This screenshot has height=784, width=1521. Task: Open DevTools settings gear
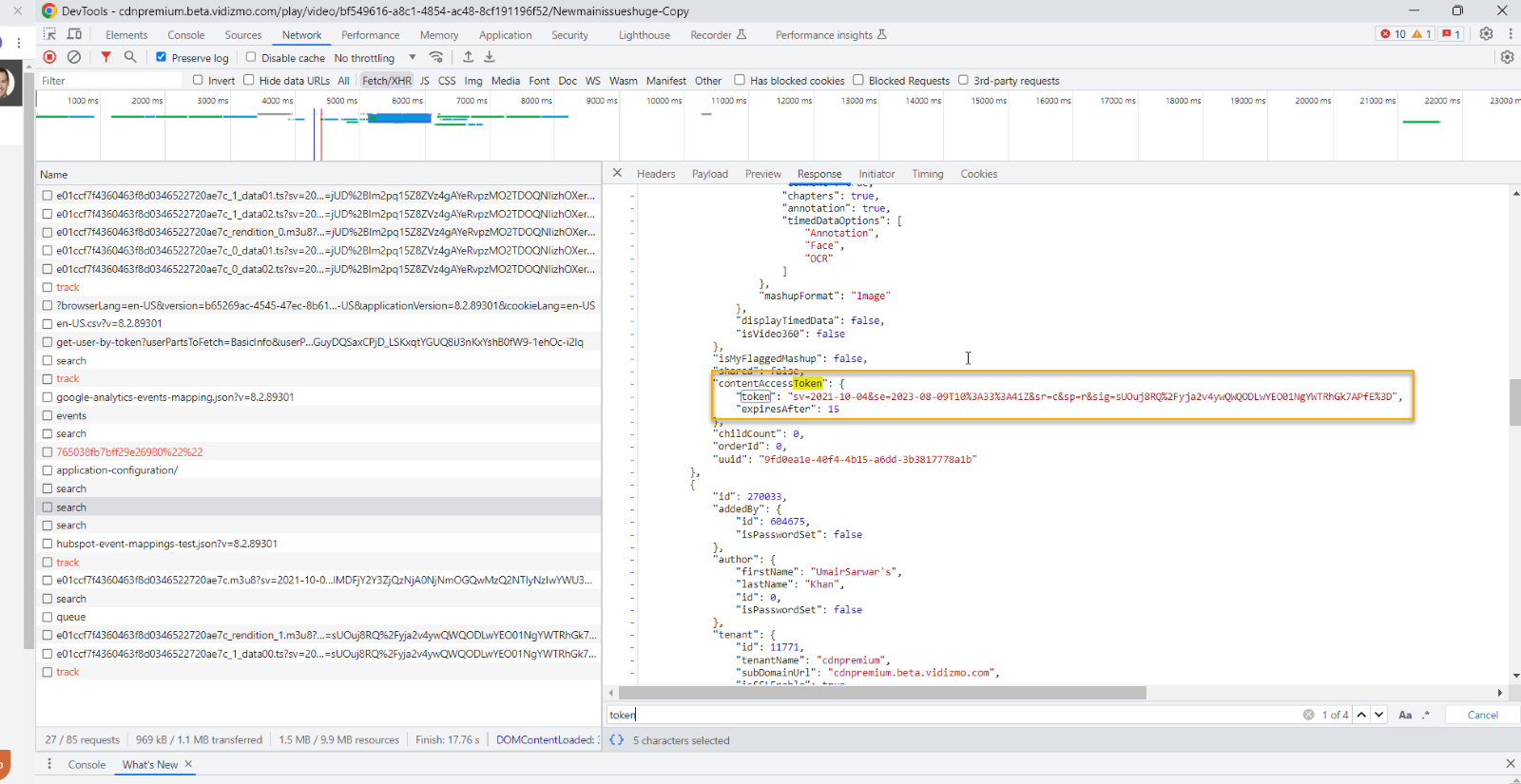pos(1487,34)
